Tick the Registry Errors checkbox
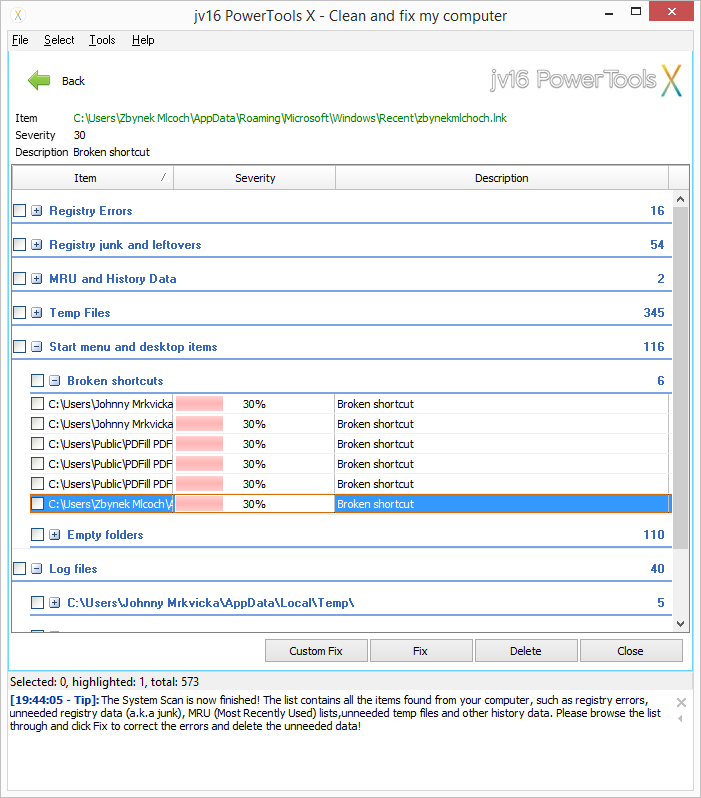The width and height of the screenshot is (701, 798). (19, 211)
